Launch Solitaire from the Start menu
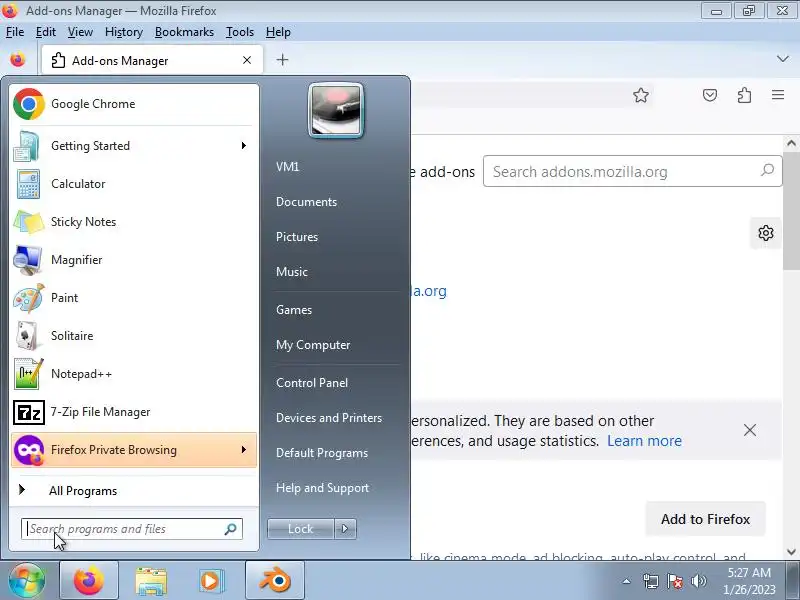Screen dimensions: 800x600 134,336
